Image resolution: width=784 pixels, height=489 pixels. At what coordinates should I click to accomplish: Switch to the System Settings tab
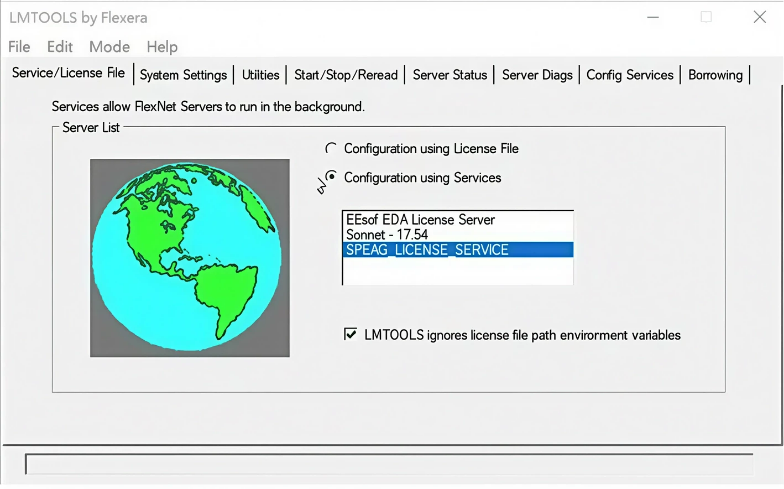183,75
